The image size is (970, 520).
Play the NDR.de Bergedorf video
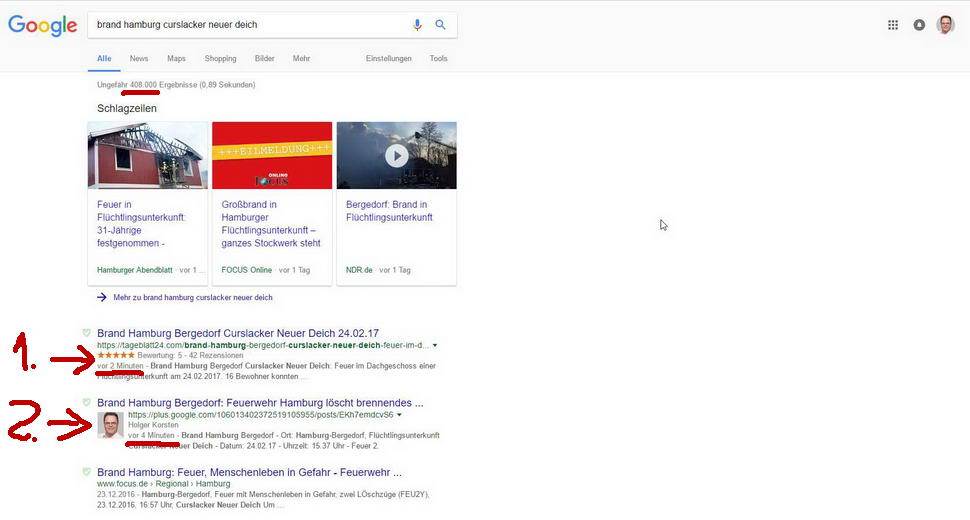(x=397, y=156)
